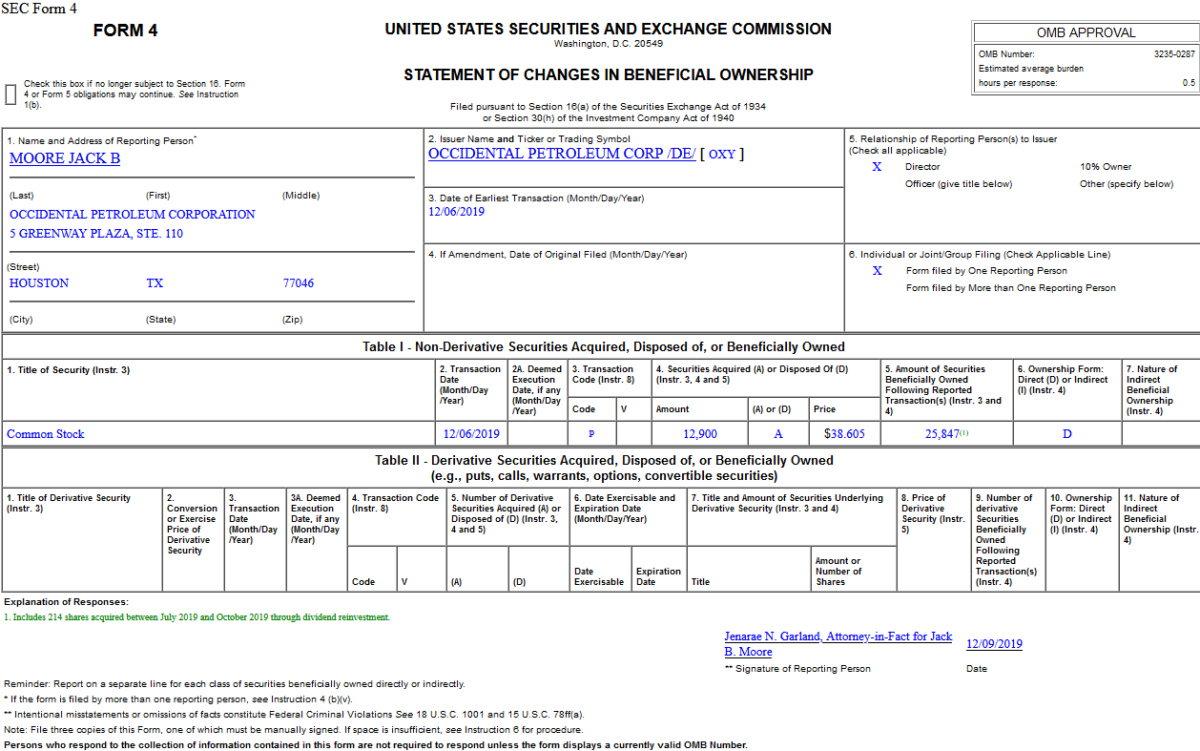
Task: Click the Amount or Number of Shares header
Action: 838,572
